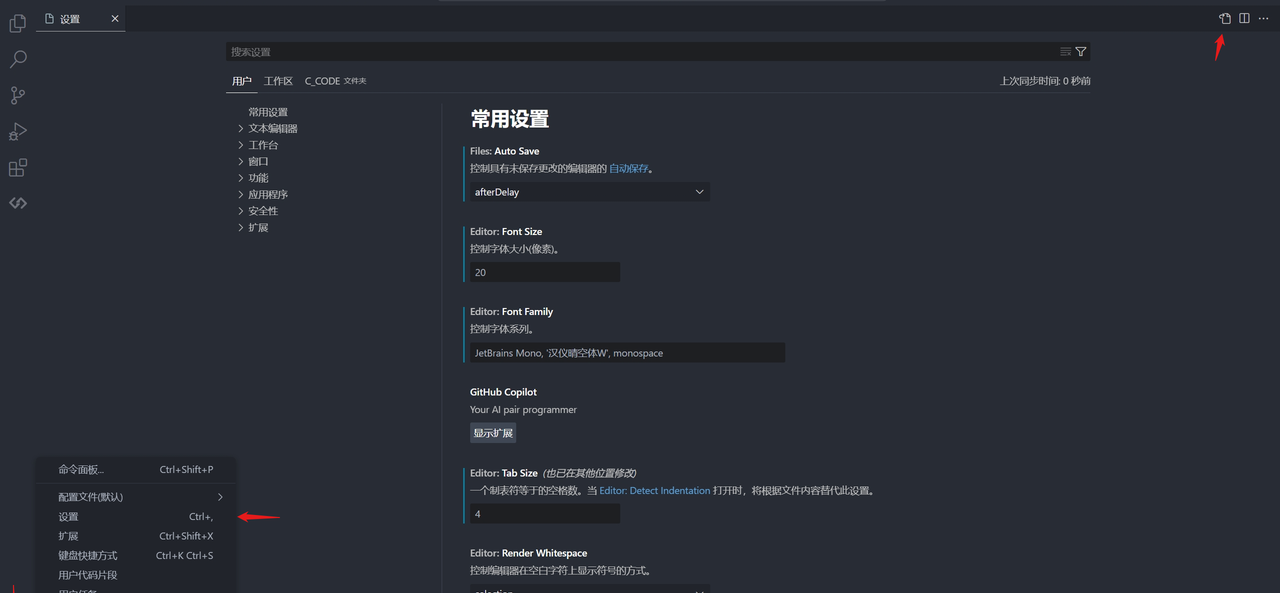Viewport: 1280px width, 593px height.
Task: Open Run and Debug view icon
Action: pyautogui.click(x=18, y=132)
